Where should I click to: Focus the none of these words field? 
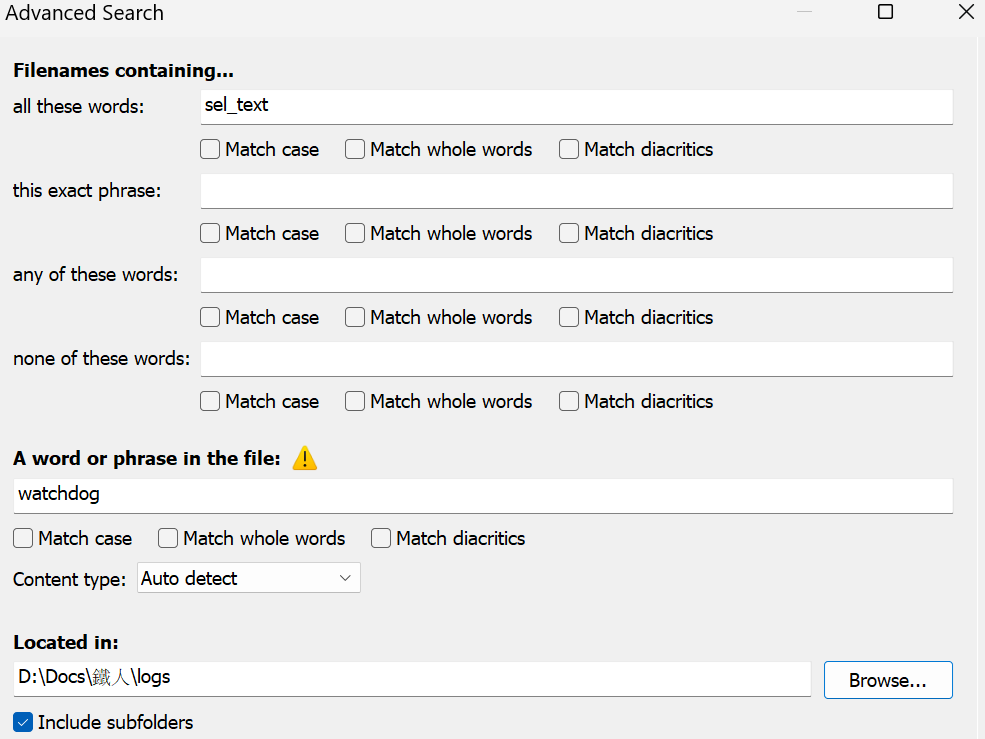coord(576,358)
